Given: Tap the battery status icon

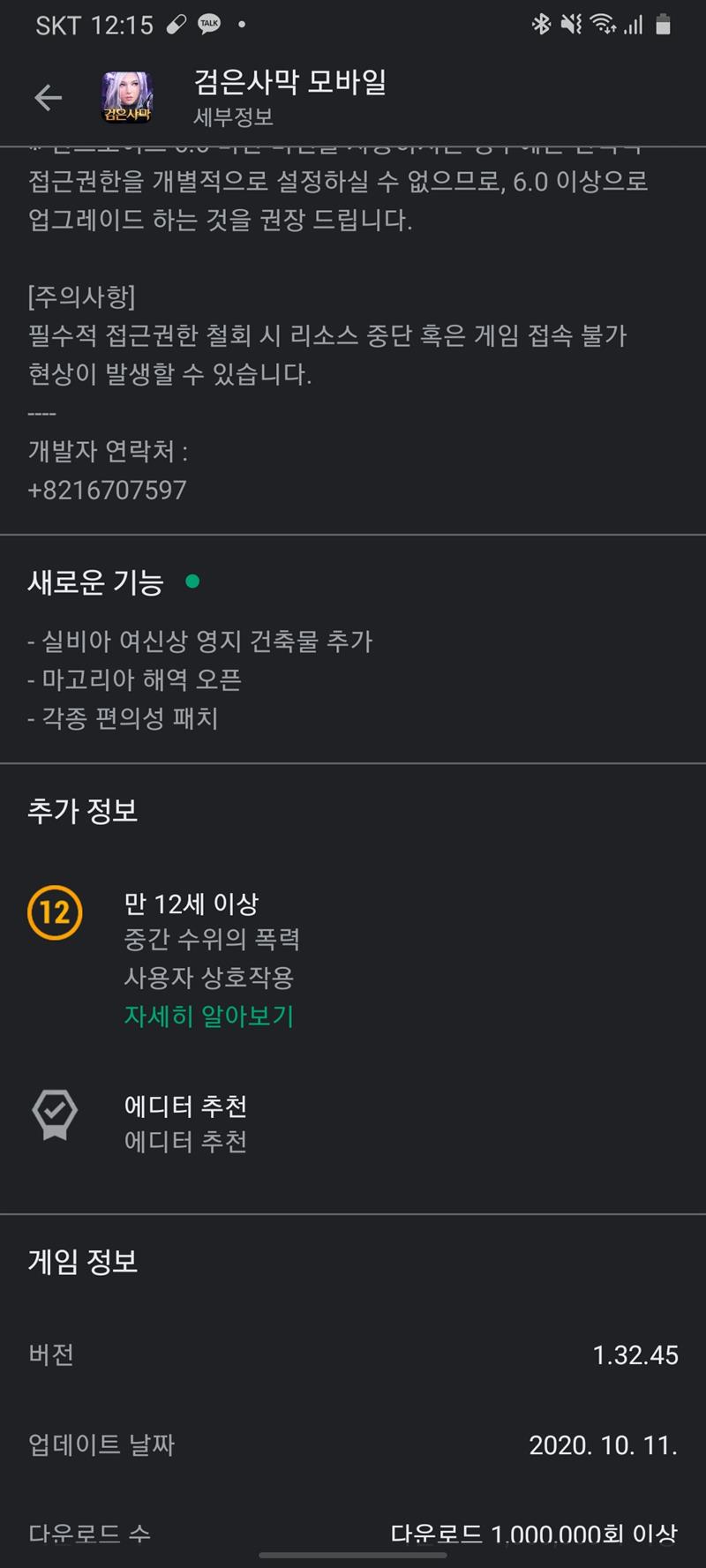Looking at the screenshot, I should [663, 25].
